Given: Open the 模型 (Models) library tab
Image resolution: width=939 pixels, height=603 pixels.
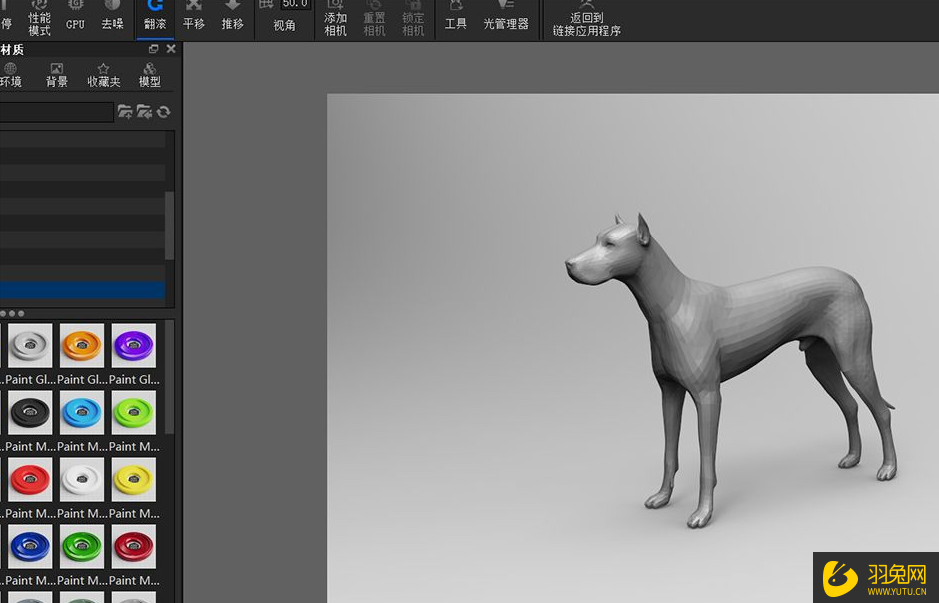Looking at the screenshot, I should 149,75.
